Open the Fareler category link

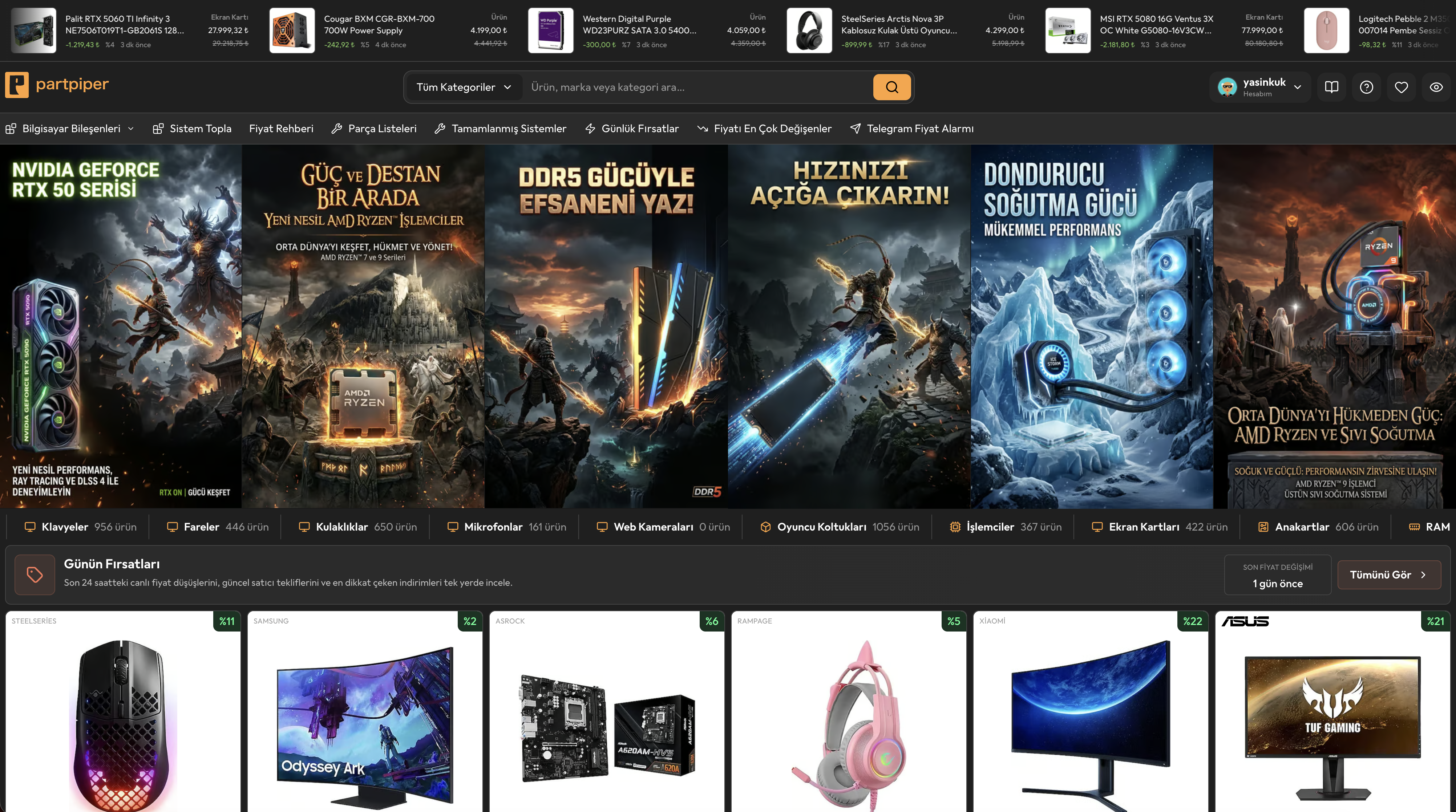[x=218, y=527]
